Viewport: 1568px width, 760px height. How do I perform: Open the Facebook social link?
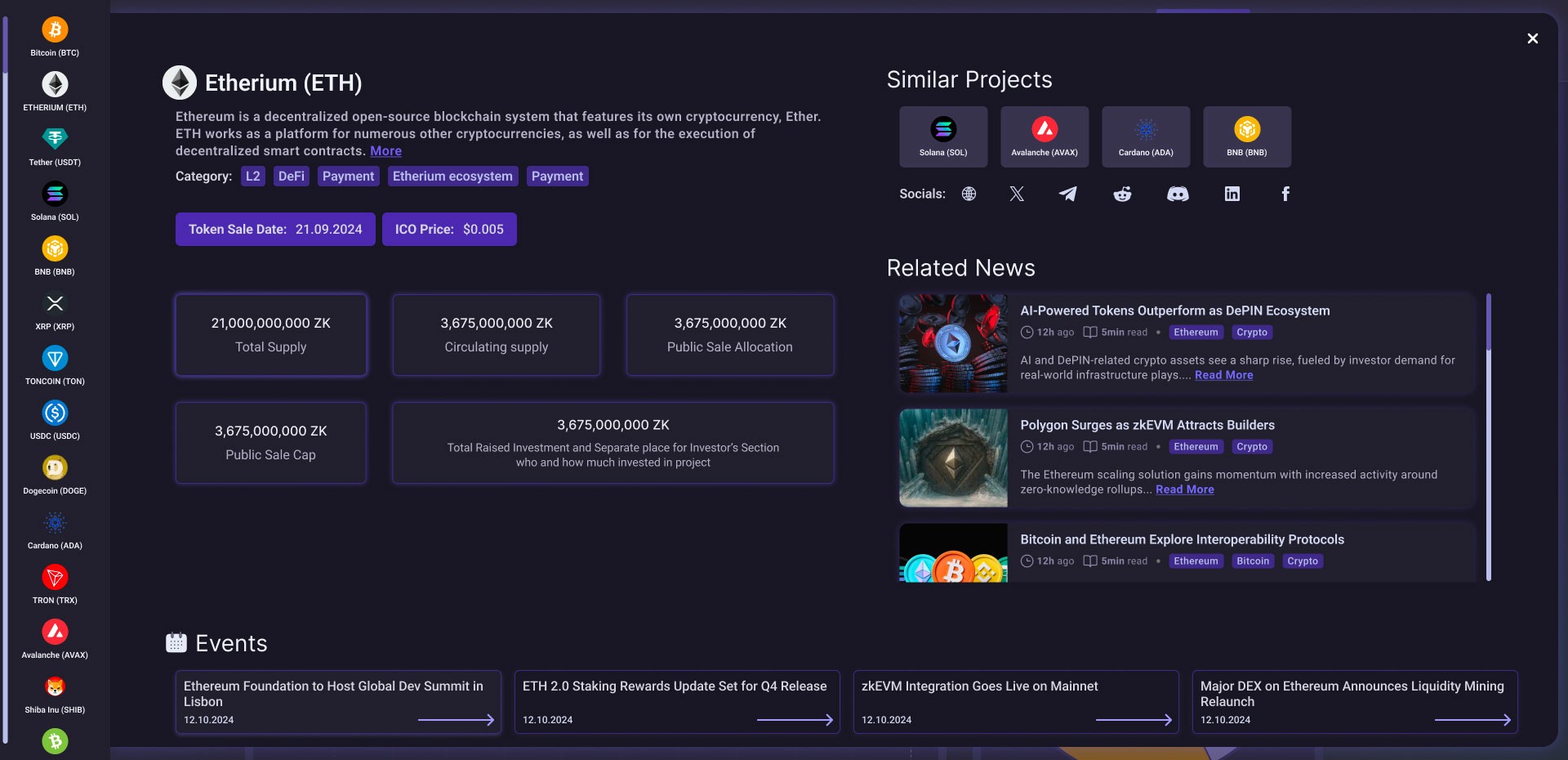point(1285,194)
